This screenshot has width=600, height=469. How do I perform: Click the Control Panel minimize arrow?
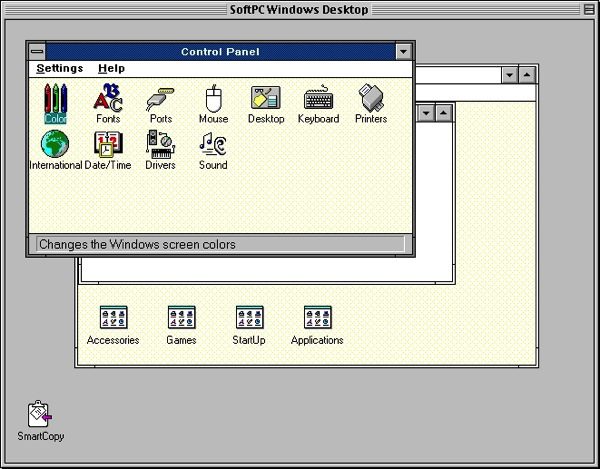point(403,51)
